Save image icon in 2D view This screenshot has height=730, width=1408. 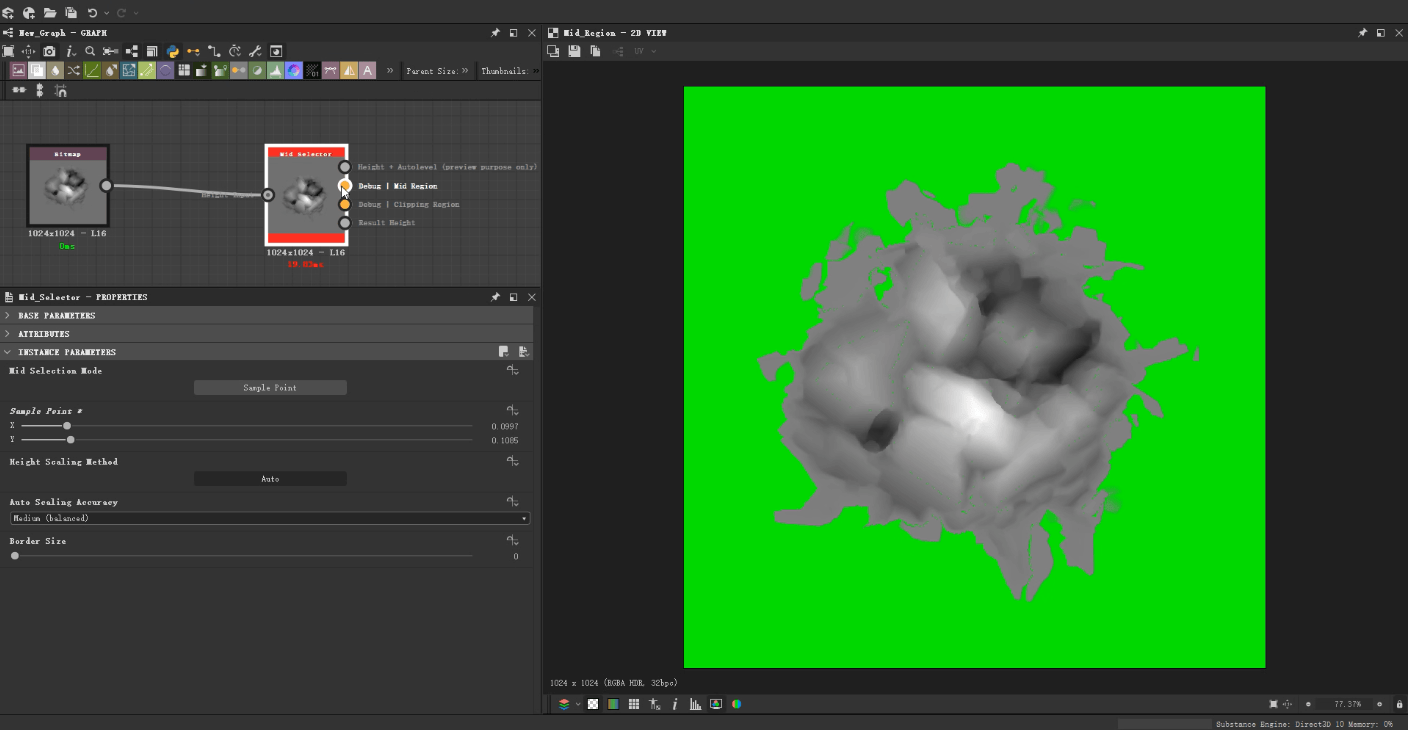coord(574,51)
